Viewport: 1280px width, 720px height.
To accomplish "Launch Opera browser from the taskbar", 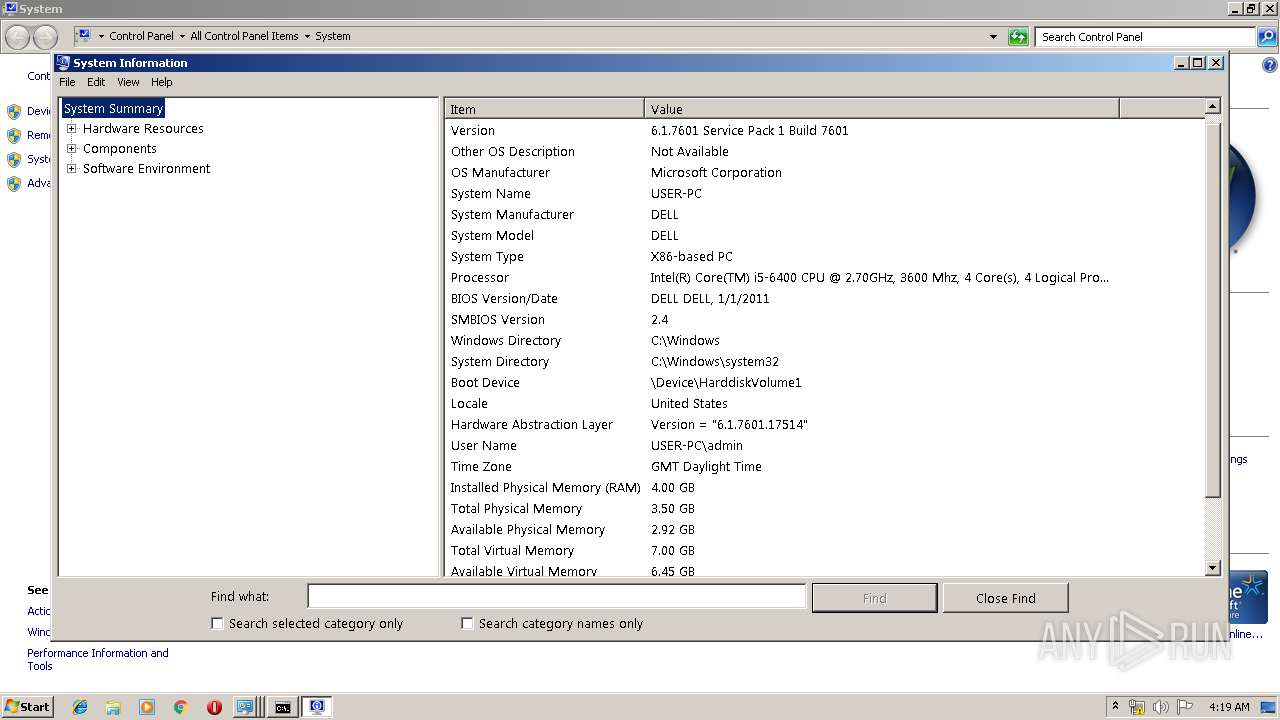I will coord(214,707).
